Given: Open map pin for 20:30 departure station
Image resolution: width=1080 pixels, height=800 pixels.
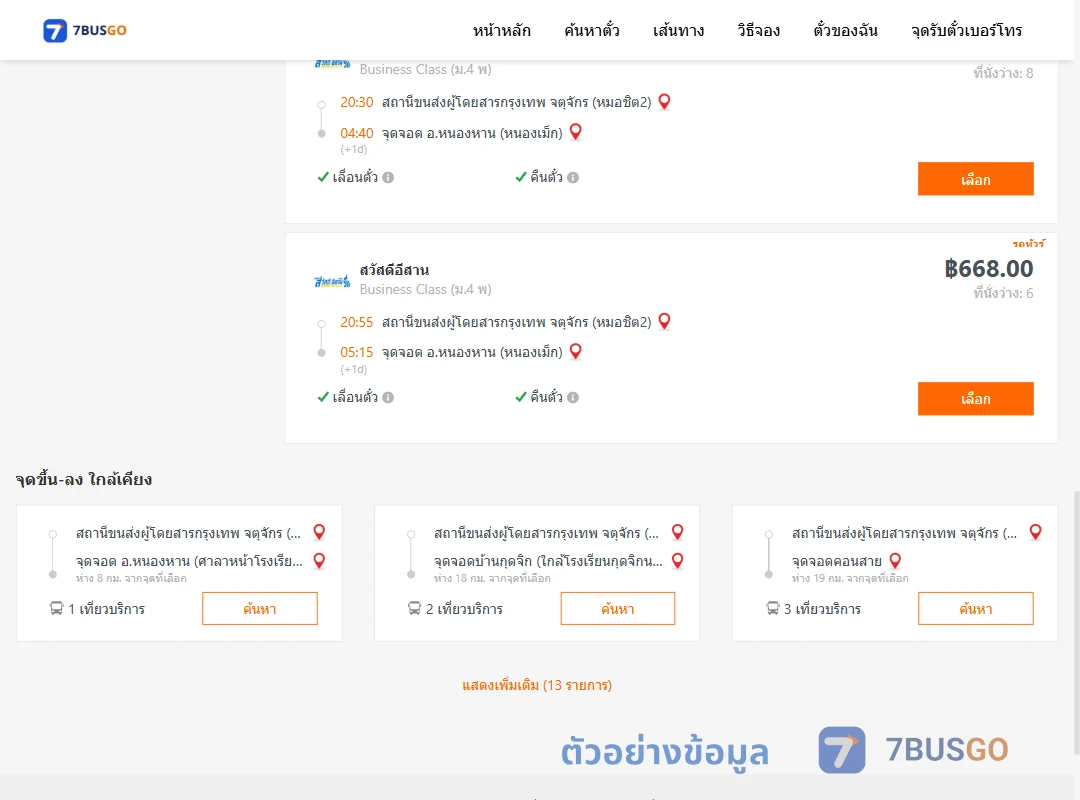Looking at the screenshot, I should tap(665, 102).
